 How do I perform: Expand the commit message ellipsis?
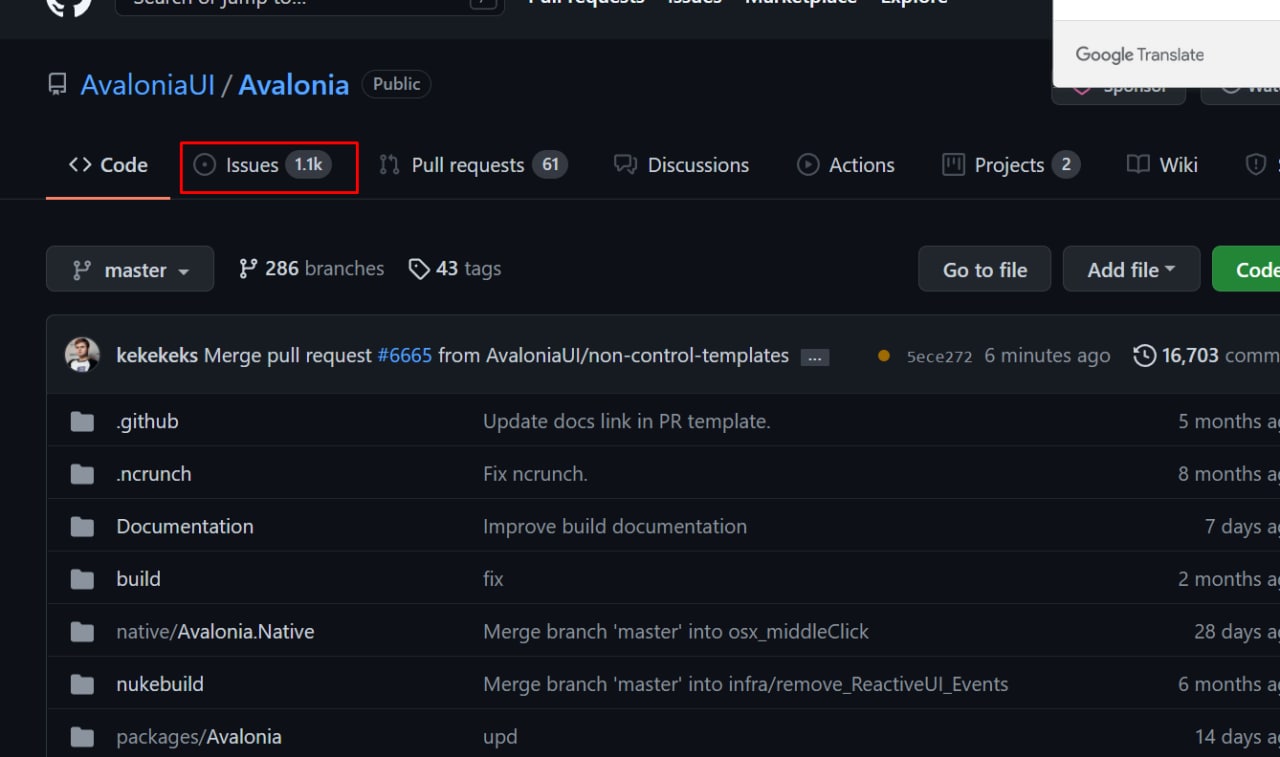coord(815,357)
